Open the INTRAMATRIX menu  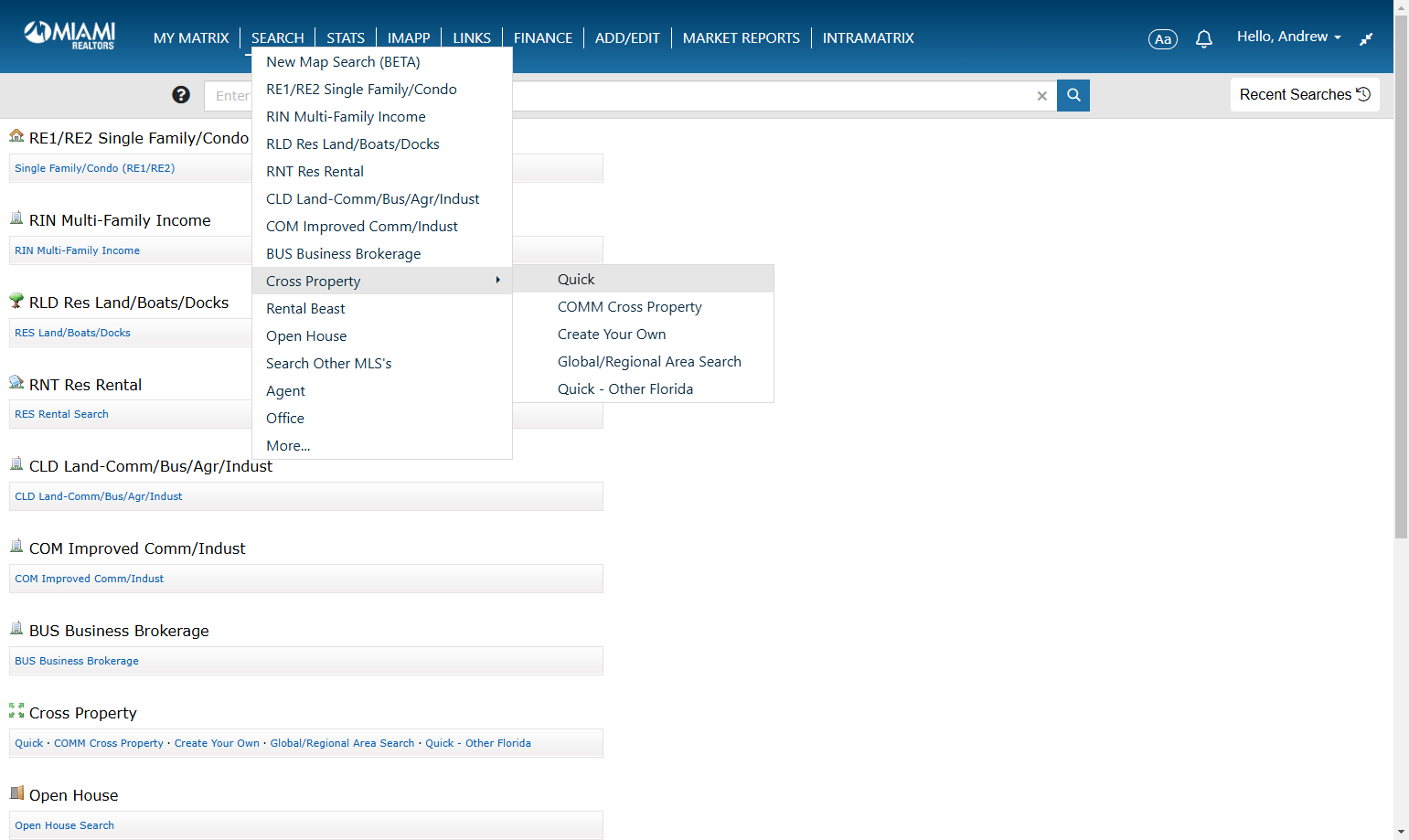(869, 37)
